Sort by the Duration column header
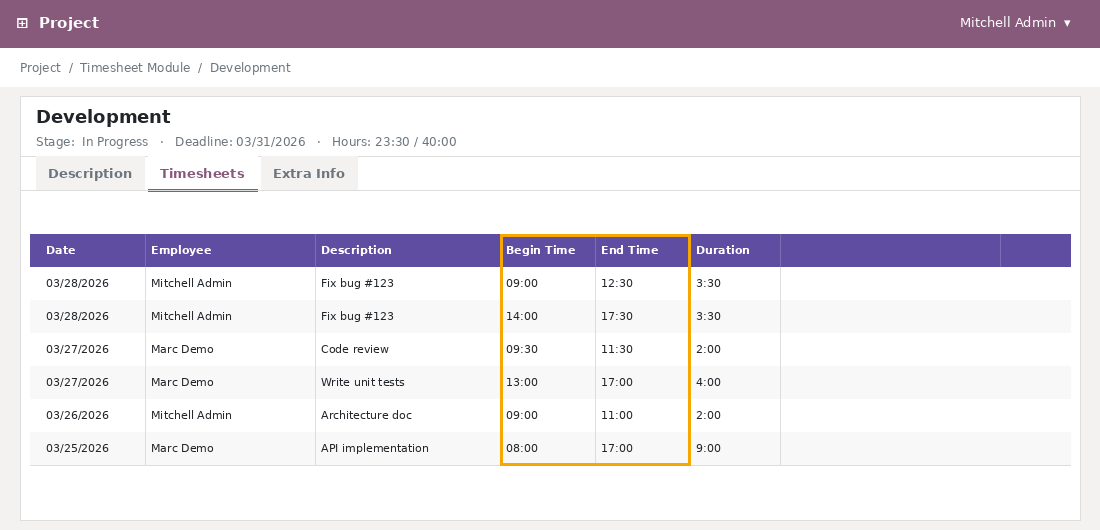 [735, 250]
